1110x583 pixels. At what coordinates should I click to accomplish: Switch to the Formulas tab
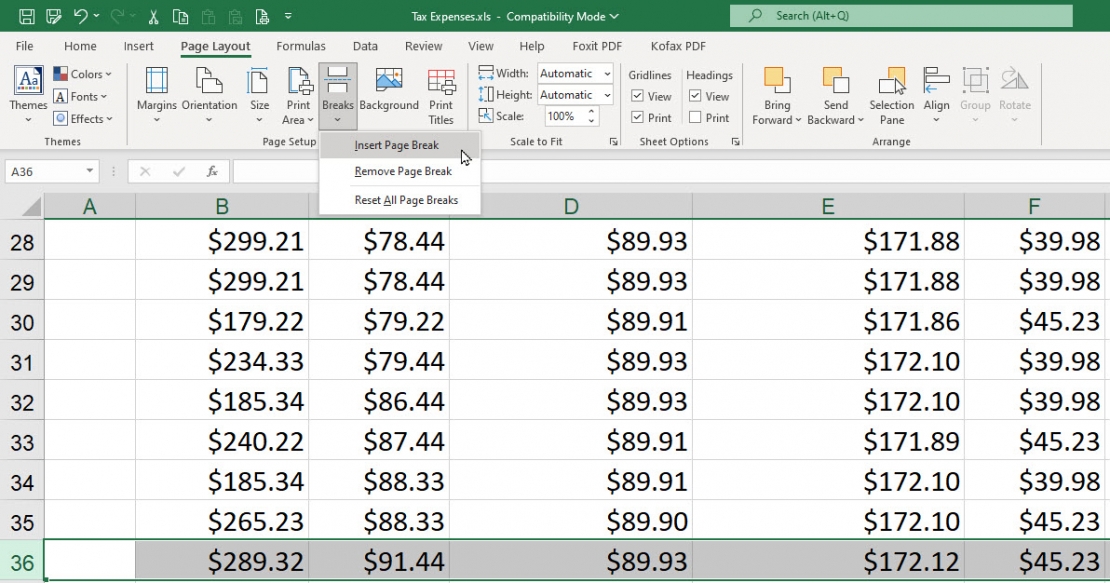(300, 46)
